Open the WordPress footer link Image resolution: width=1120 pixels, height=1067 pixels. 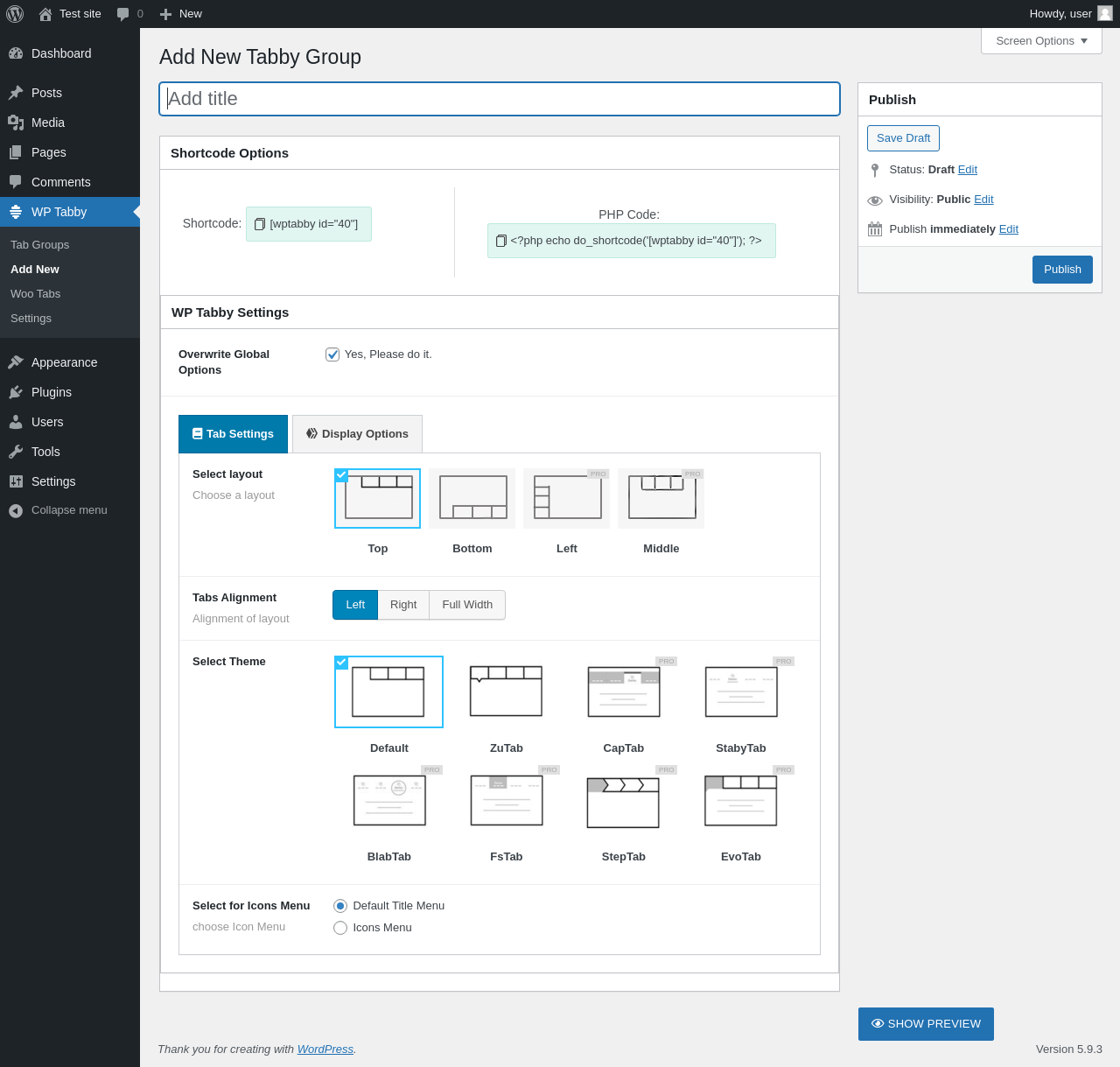click(325, 1049)
